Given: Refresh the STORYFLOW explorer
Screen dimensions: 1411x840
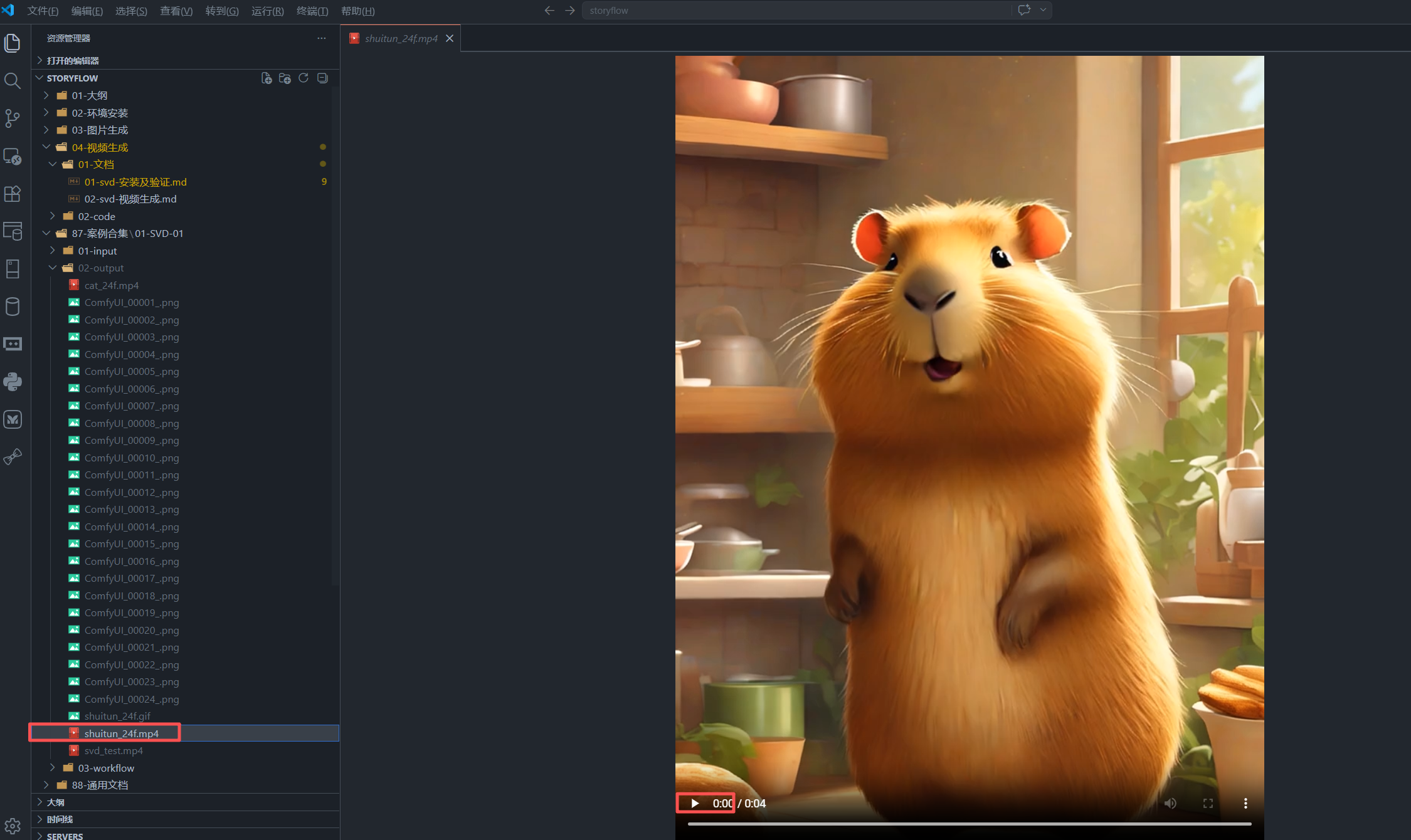Looking at the screenshot, I should coord(304,78).
